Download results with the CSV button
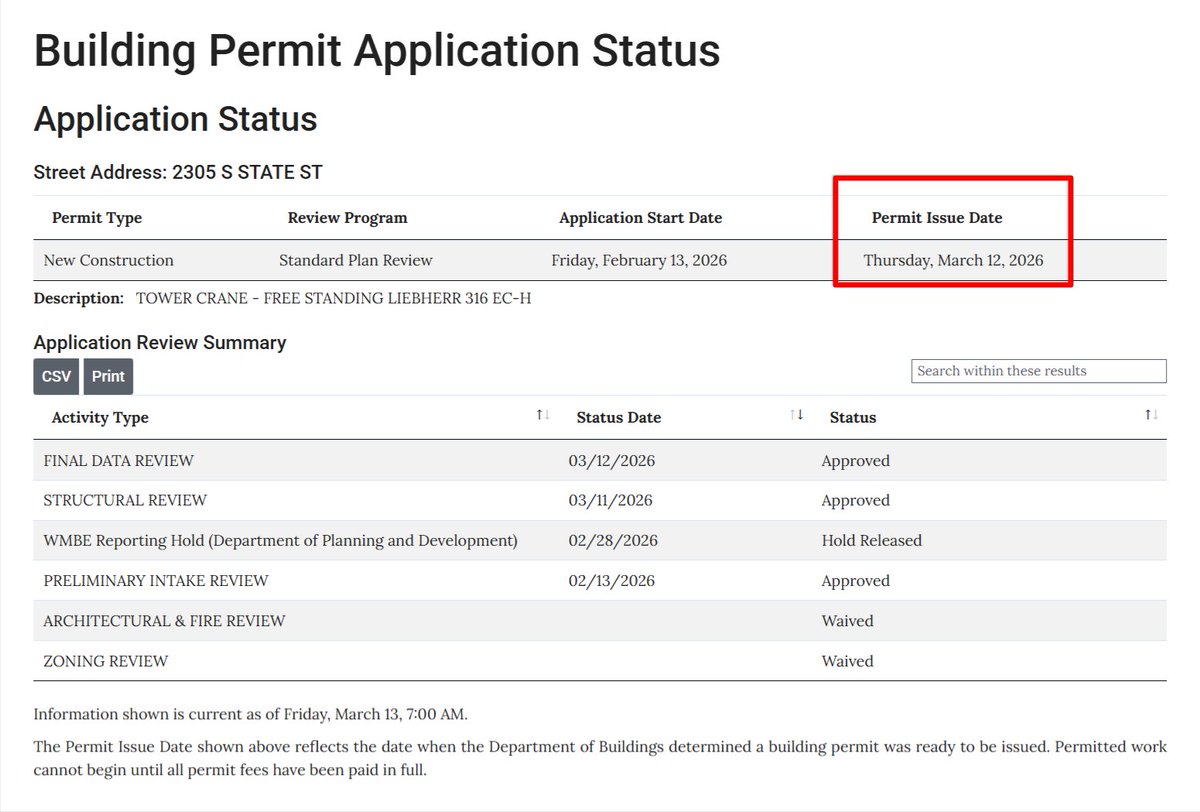Viewport: 1200px width, 812px height. (57, 376)
